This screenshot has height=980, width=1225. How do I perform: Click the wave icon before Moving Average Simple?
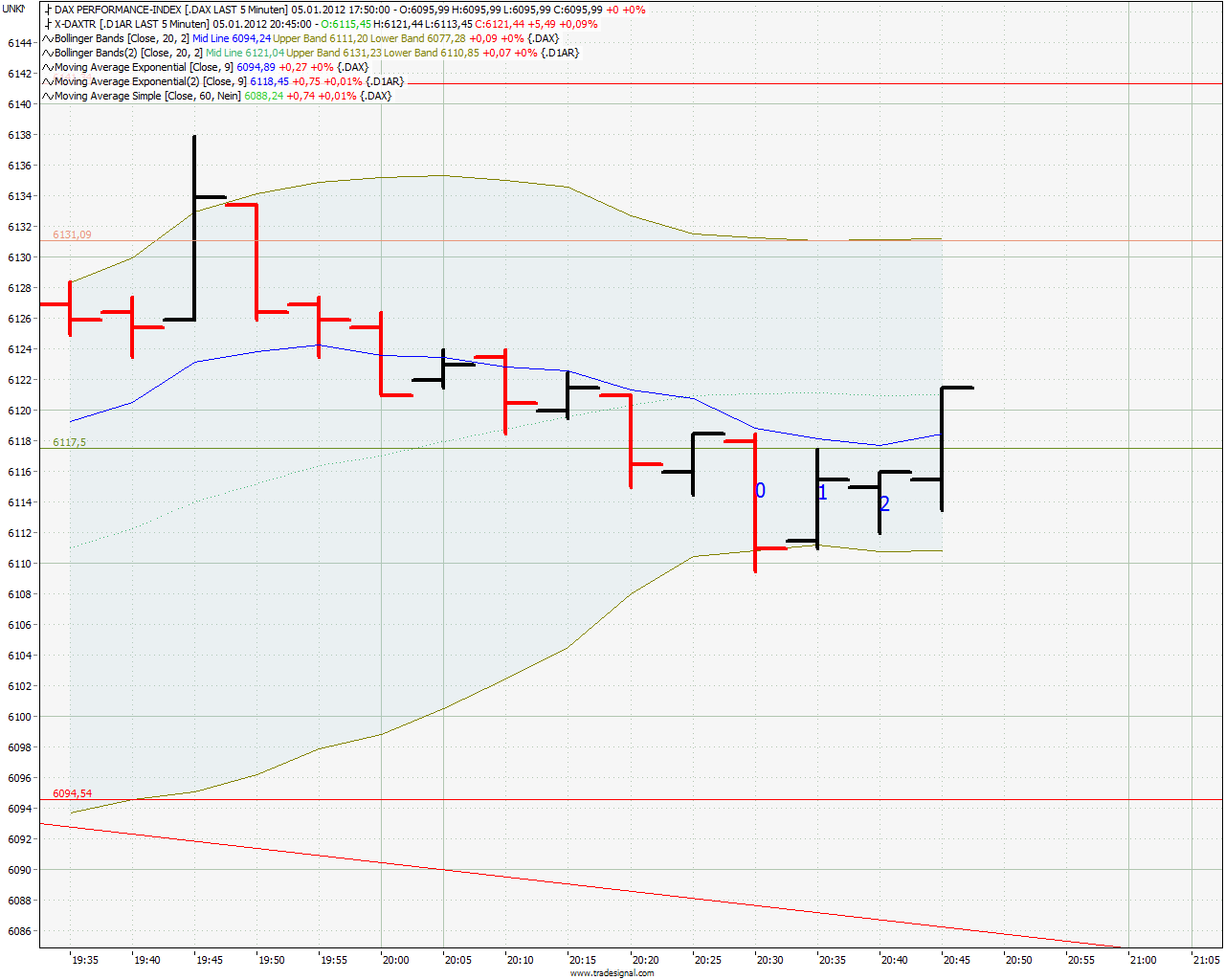[48, 96]
